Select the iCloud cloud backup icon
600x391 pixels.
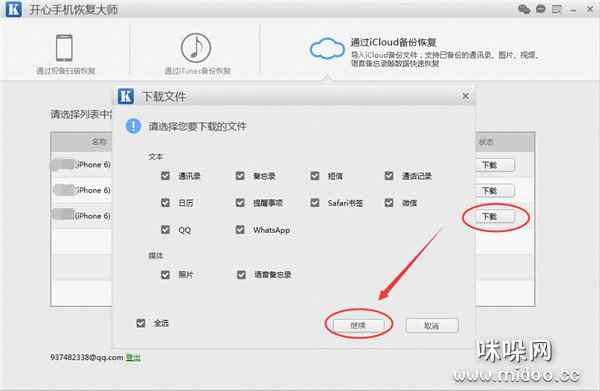[x=327, y=49]
